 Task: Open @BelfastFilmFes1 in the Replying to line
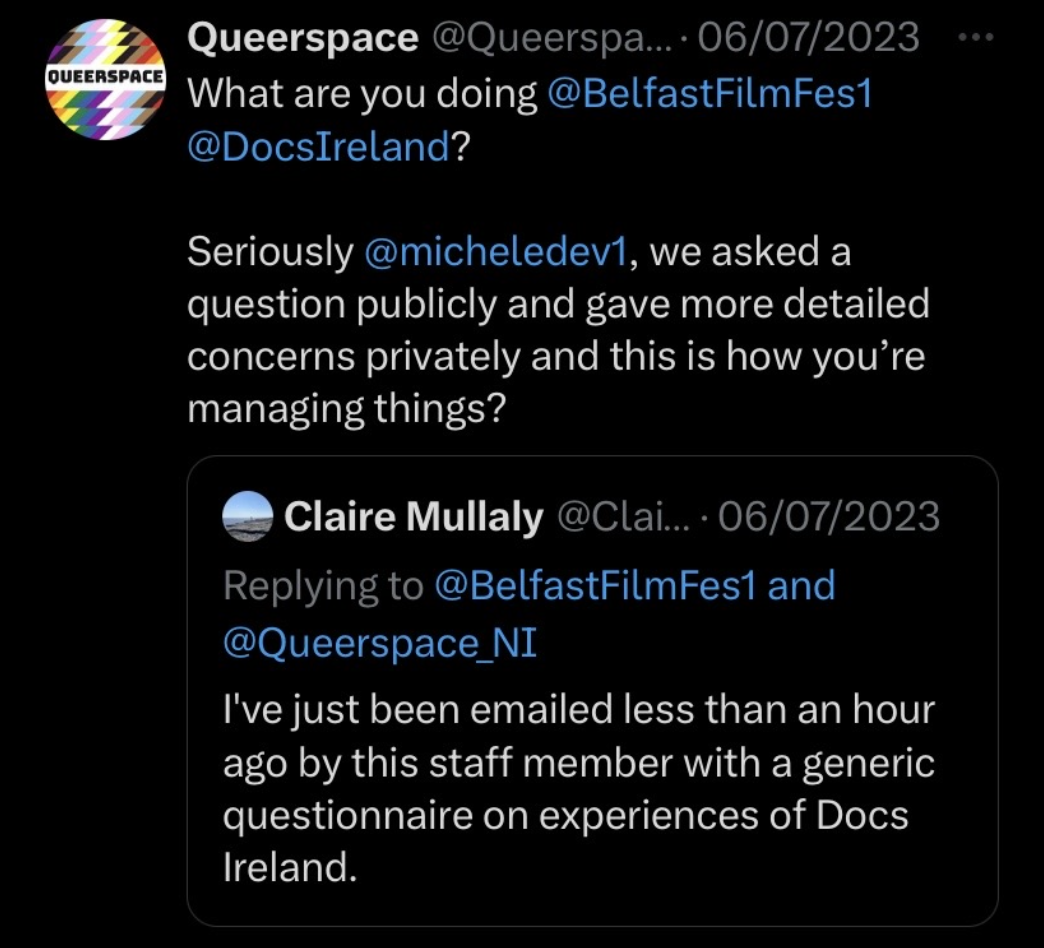tap(596, 586)
